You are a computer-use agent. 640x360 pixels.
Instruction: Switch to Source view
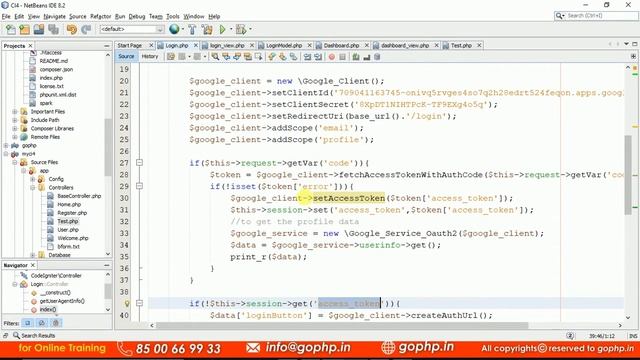(x=126, y=56)
